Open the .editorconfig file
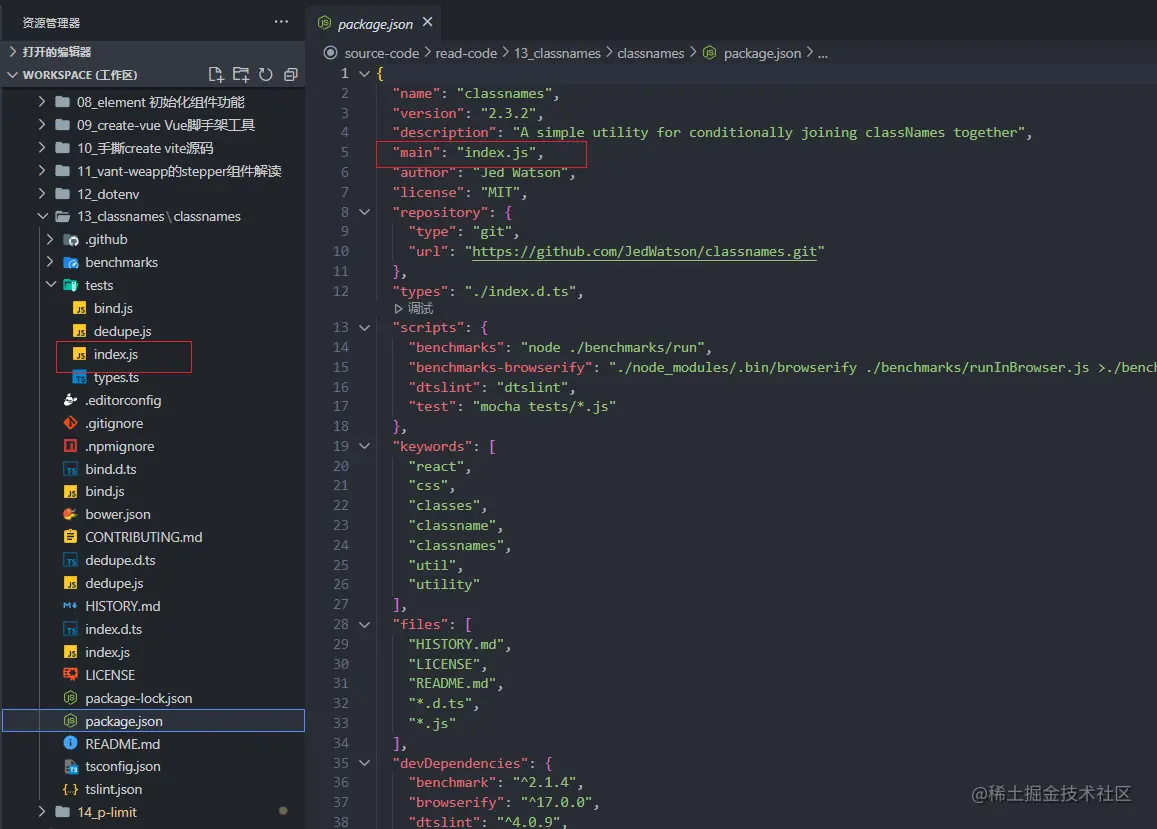 122,400
